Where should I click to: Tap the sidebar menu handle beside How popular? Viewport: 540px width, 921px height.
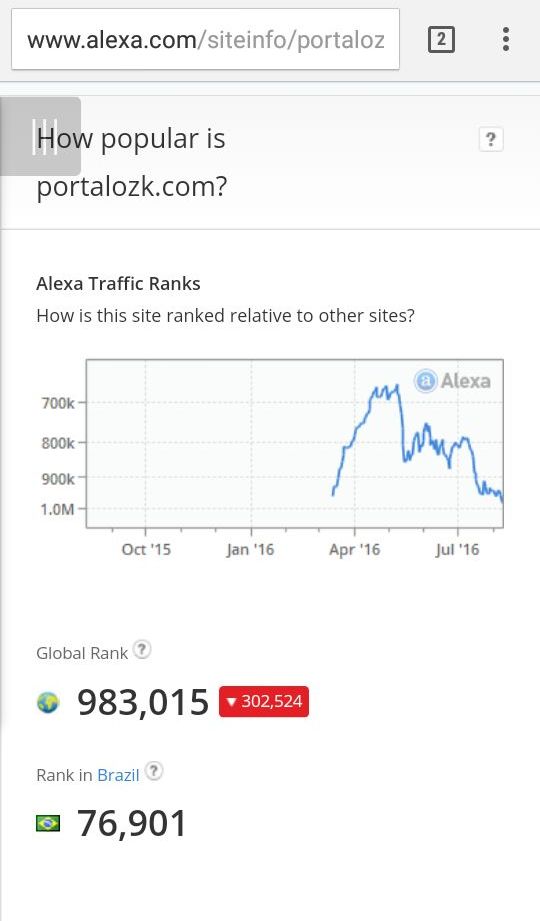[41, 136]
